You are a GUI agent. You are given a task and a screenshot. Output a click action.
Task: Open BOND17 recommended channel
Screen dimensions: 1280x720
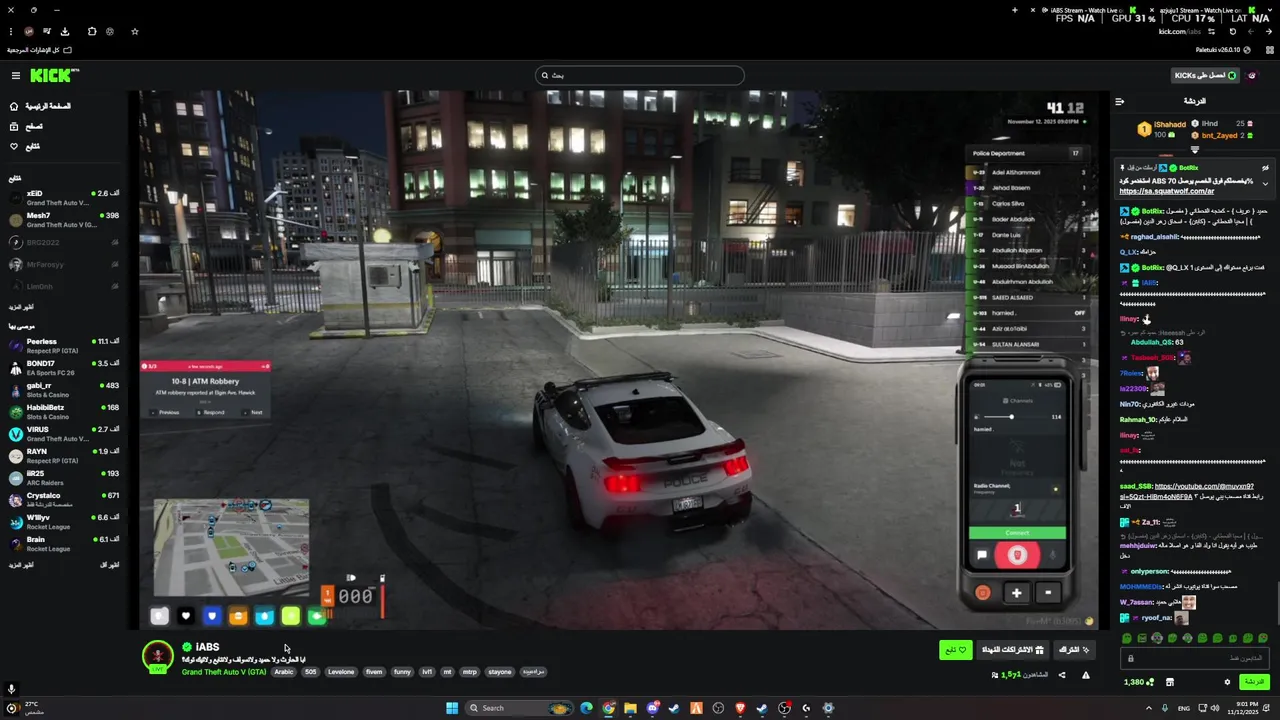tap(64, 367)
